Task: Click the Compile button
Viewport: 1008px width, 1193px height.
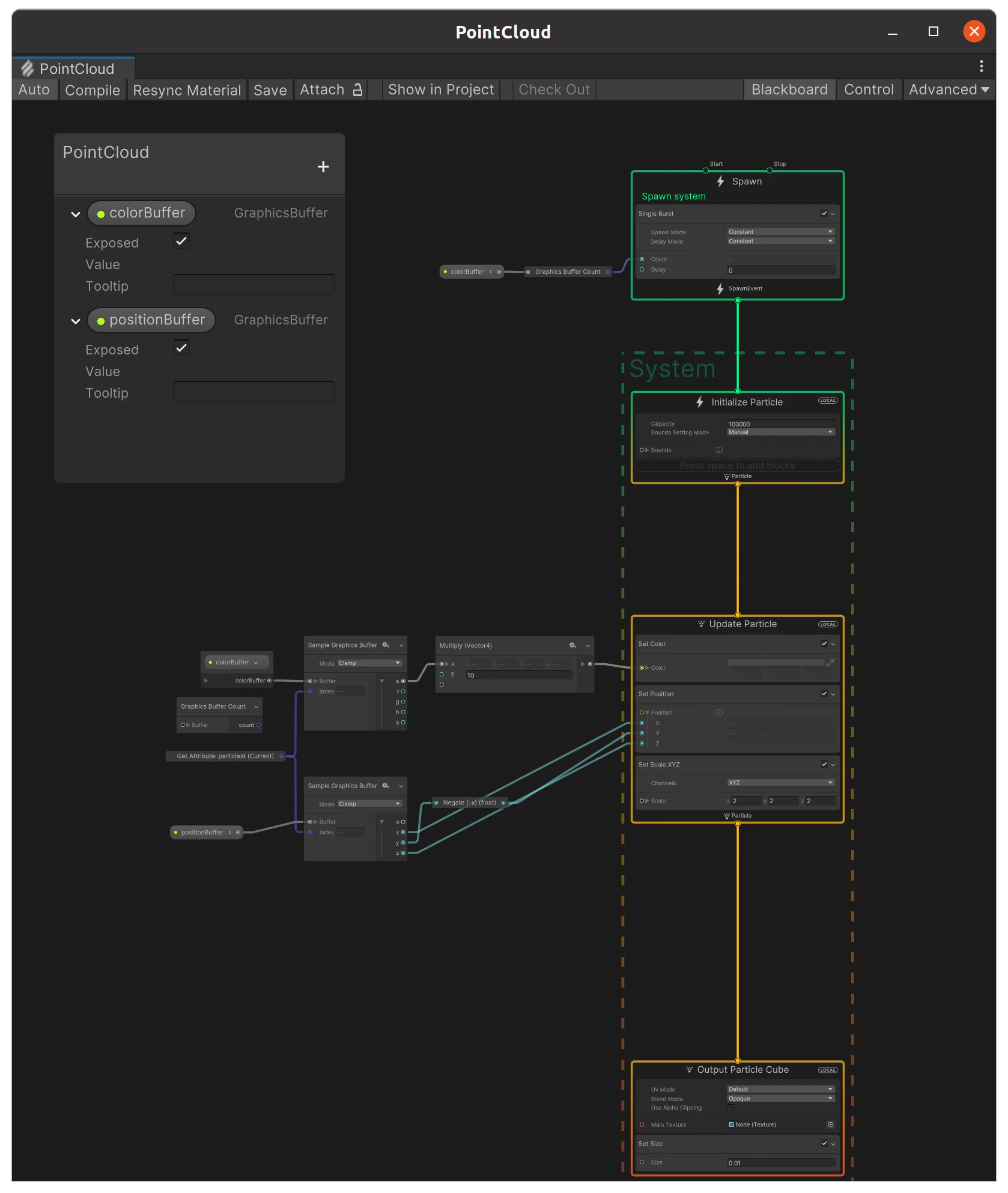Action: click(93, 90)
